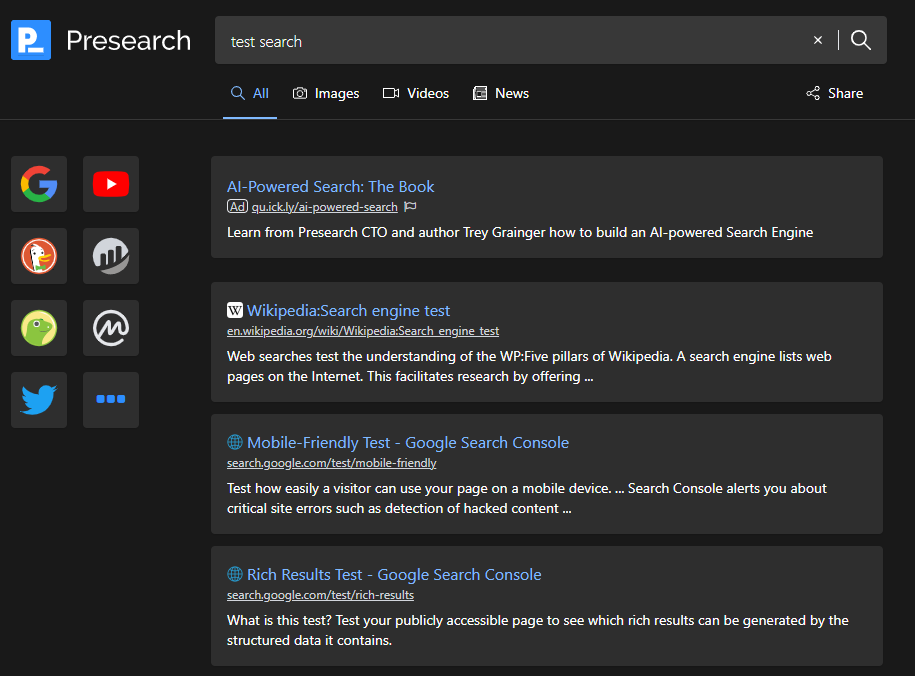This screenshot has height=676, width=915.
Task: Click the Ad label badge
Action: (x=238, y=207)
